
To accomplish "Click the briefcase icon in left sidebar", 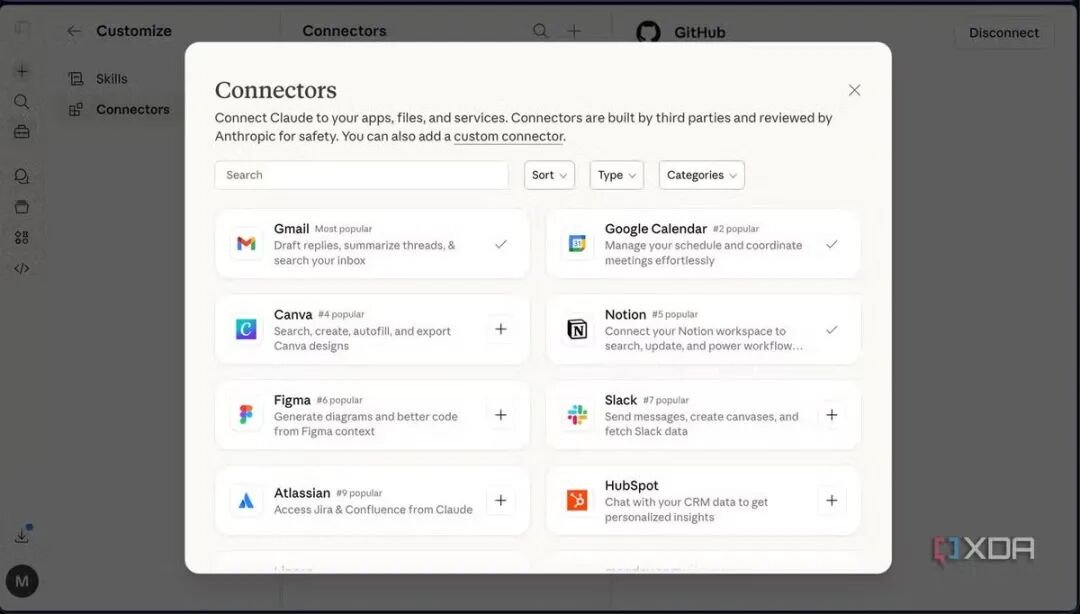I will (22, 132).
